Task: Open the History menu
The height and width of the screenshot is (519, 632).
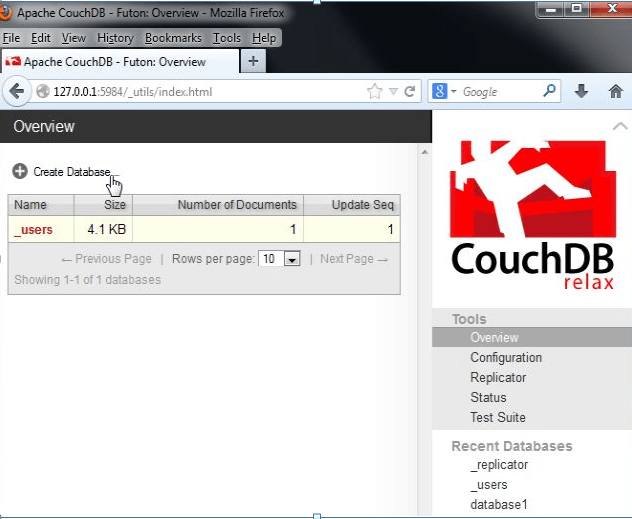Action: (115, 38)
